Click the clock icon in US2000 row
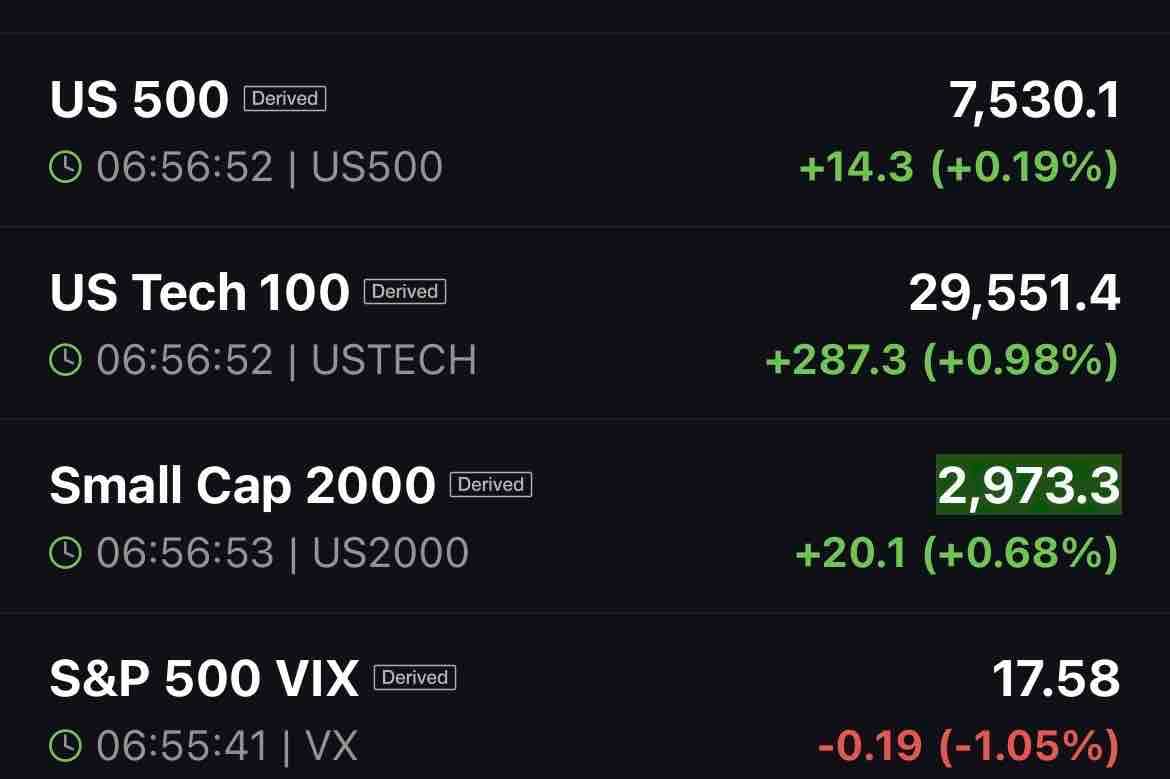This screenshot has height=779, width=1170. pyautogui.click(x=65, y=553)
